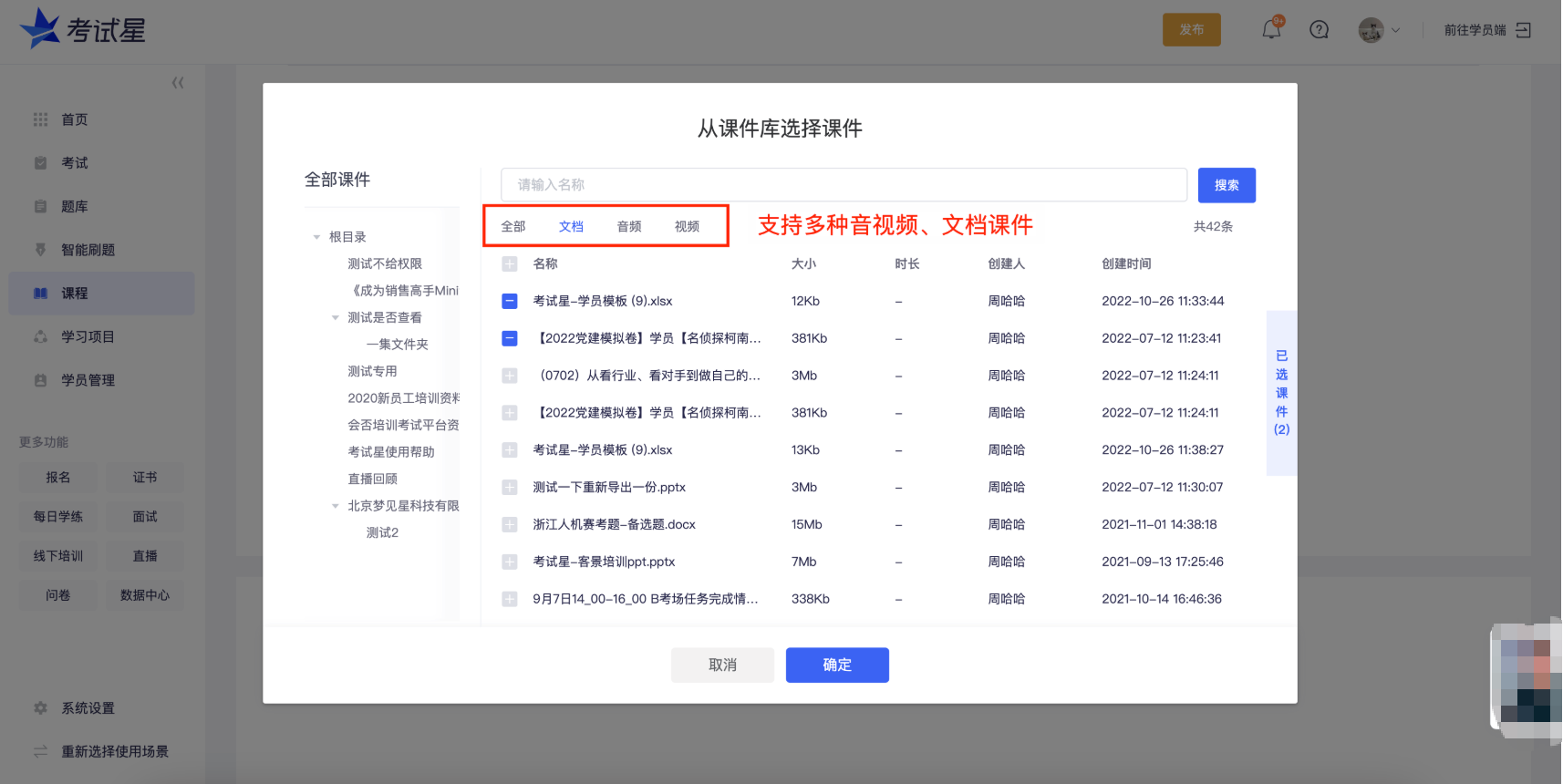Click the home grid icon in sidebar
Image resolution: width=1563 pixels, height=784 pixels.
(x=40, y=119)
